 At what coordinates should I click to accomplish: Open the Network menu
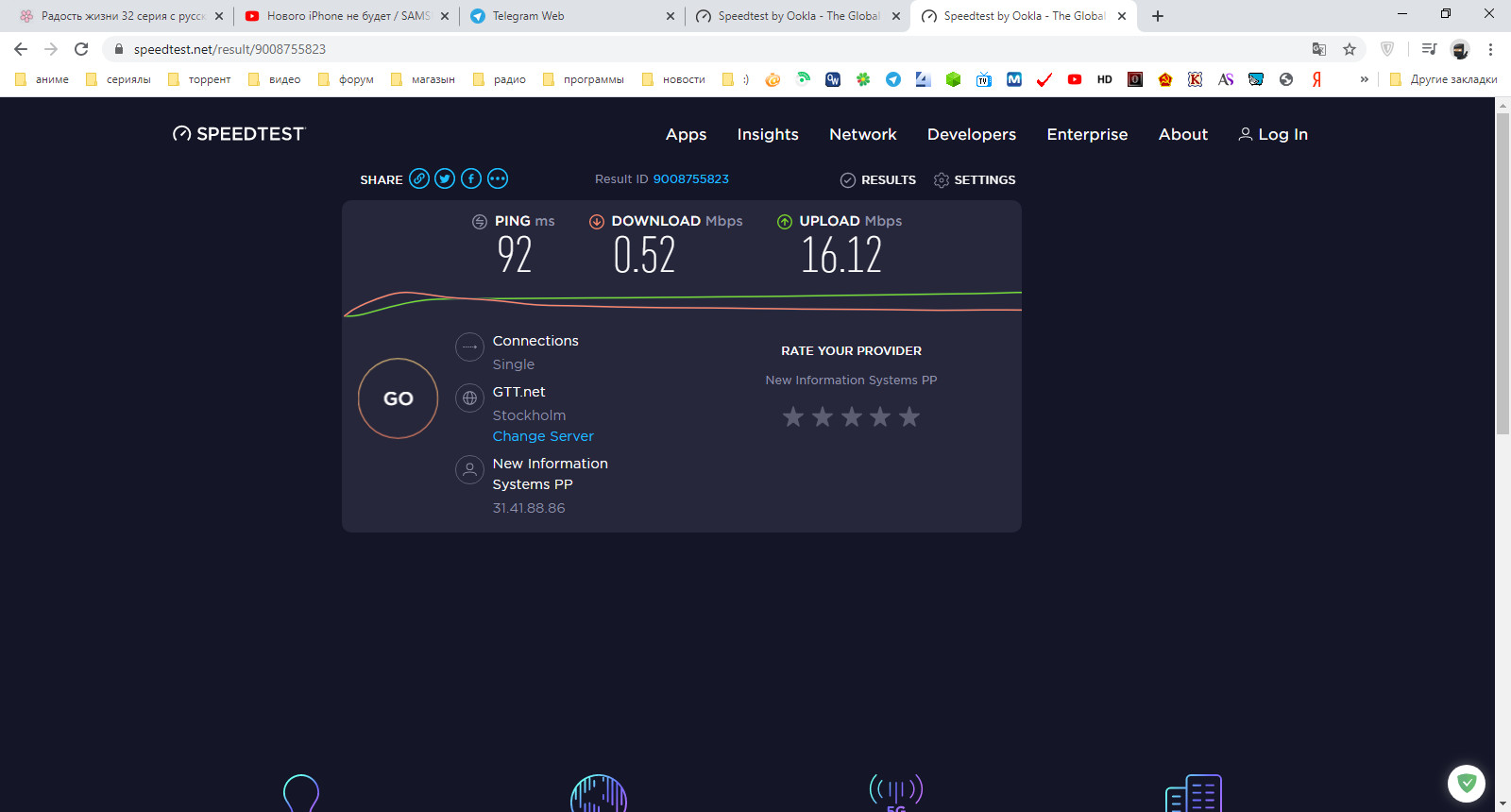click(863, 134)
